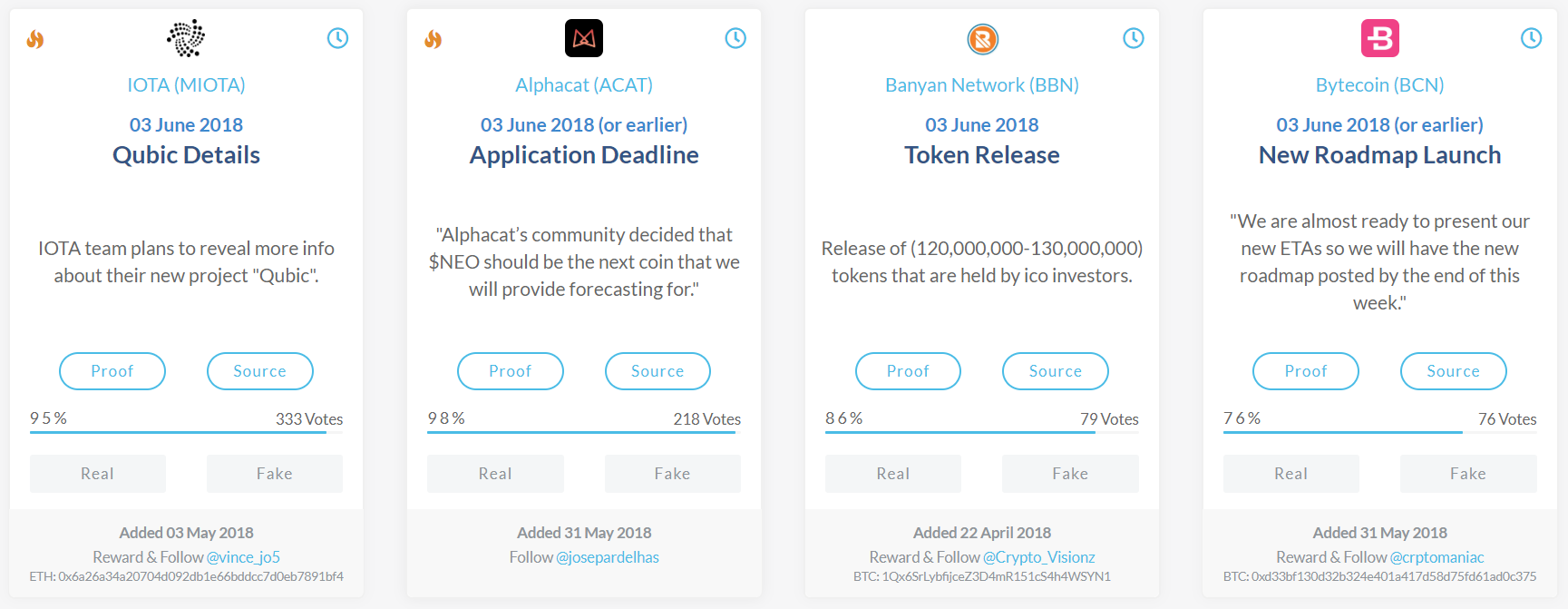Click the clock icon on Bytecoin card
Screen dimensions: 1568x609
tap(1531, 38)
